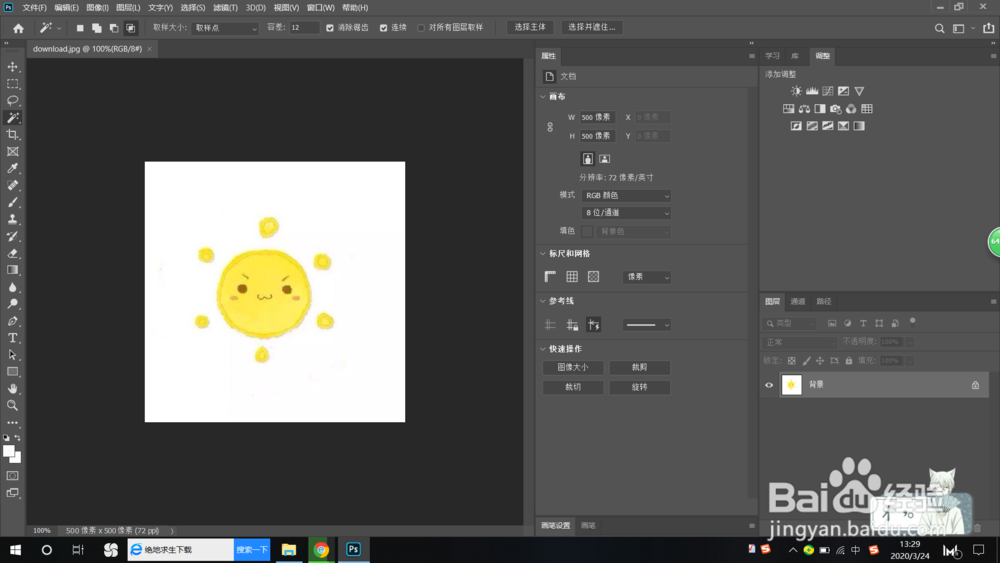Select the Crop tool
1000x563 pixels.
coord(12,135)
